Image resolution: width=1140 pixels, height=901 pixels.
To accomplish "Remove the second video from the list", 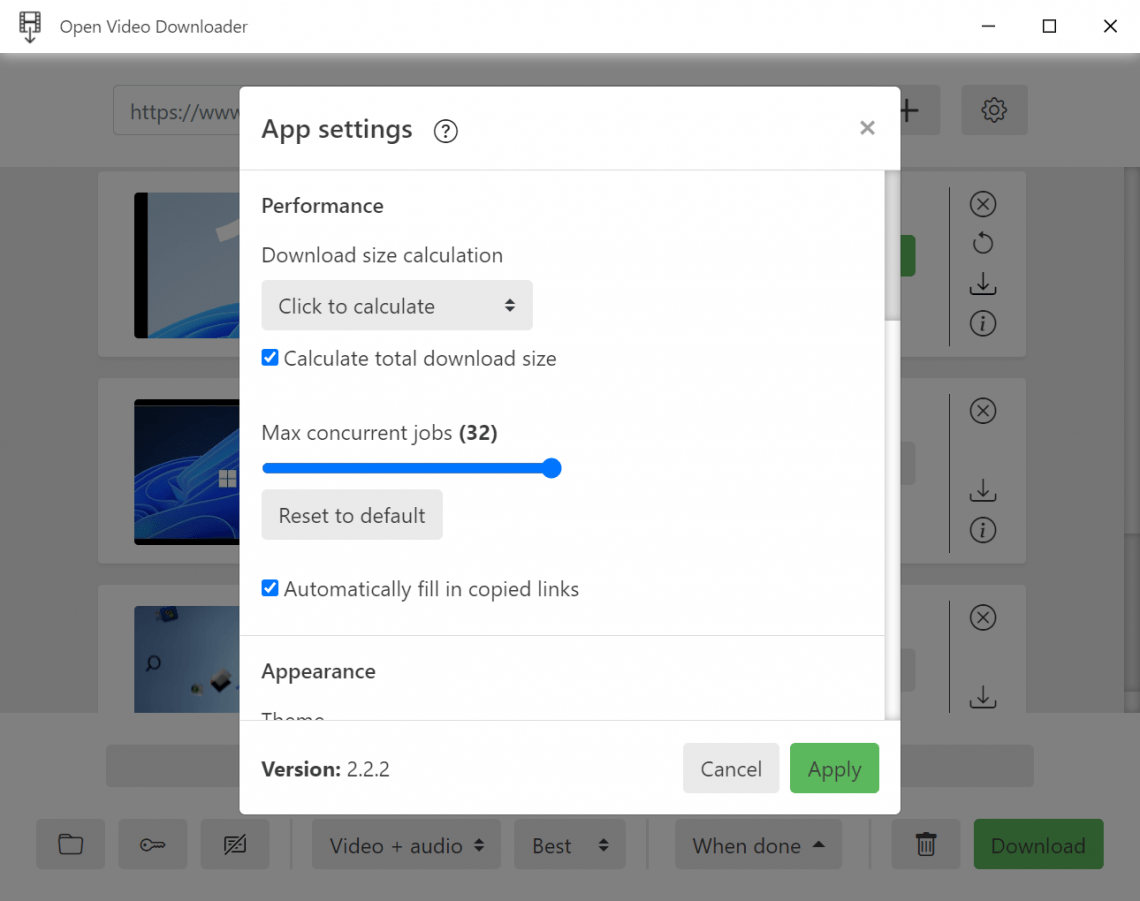I will tap(982, 411).
